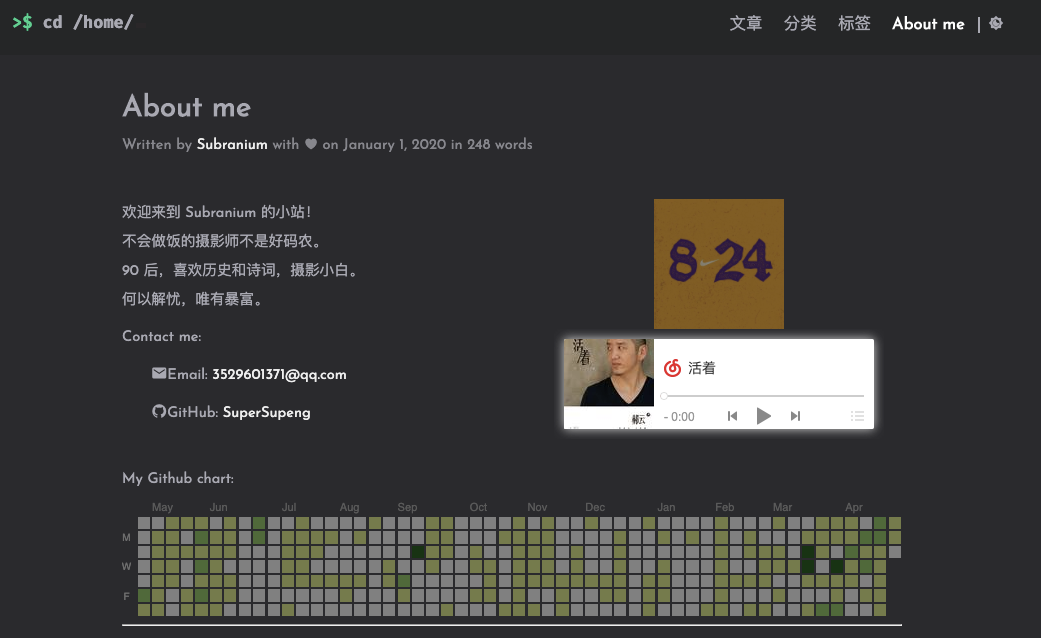This screenshot has height=638, width=1041.
Task: Open the SuperSupeng GitHub link
Action: 266,412
